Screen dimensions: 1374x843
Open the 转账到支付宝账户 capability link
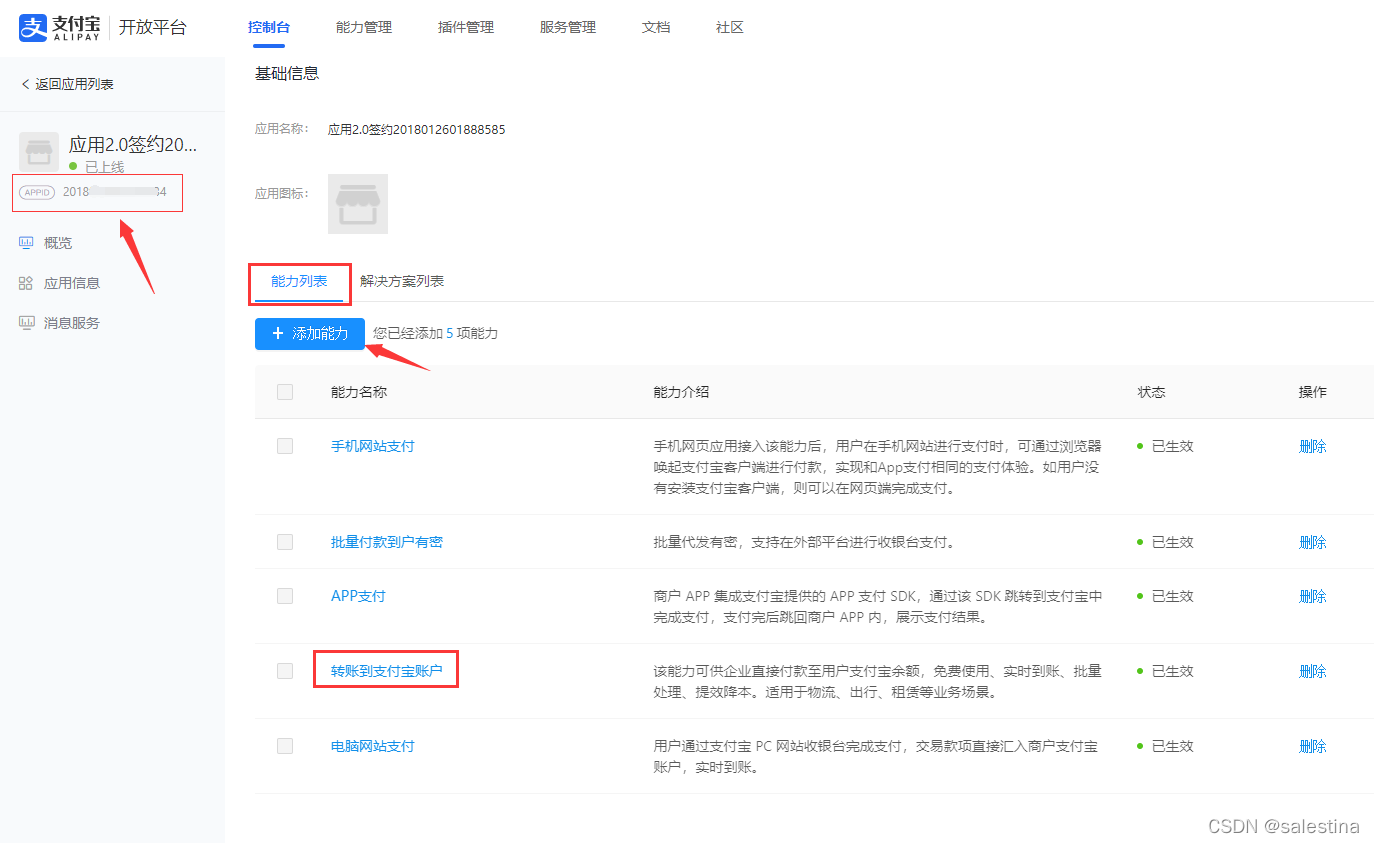coord(387,671)
